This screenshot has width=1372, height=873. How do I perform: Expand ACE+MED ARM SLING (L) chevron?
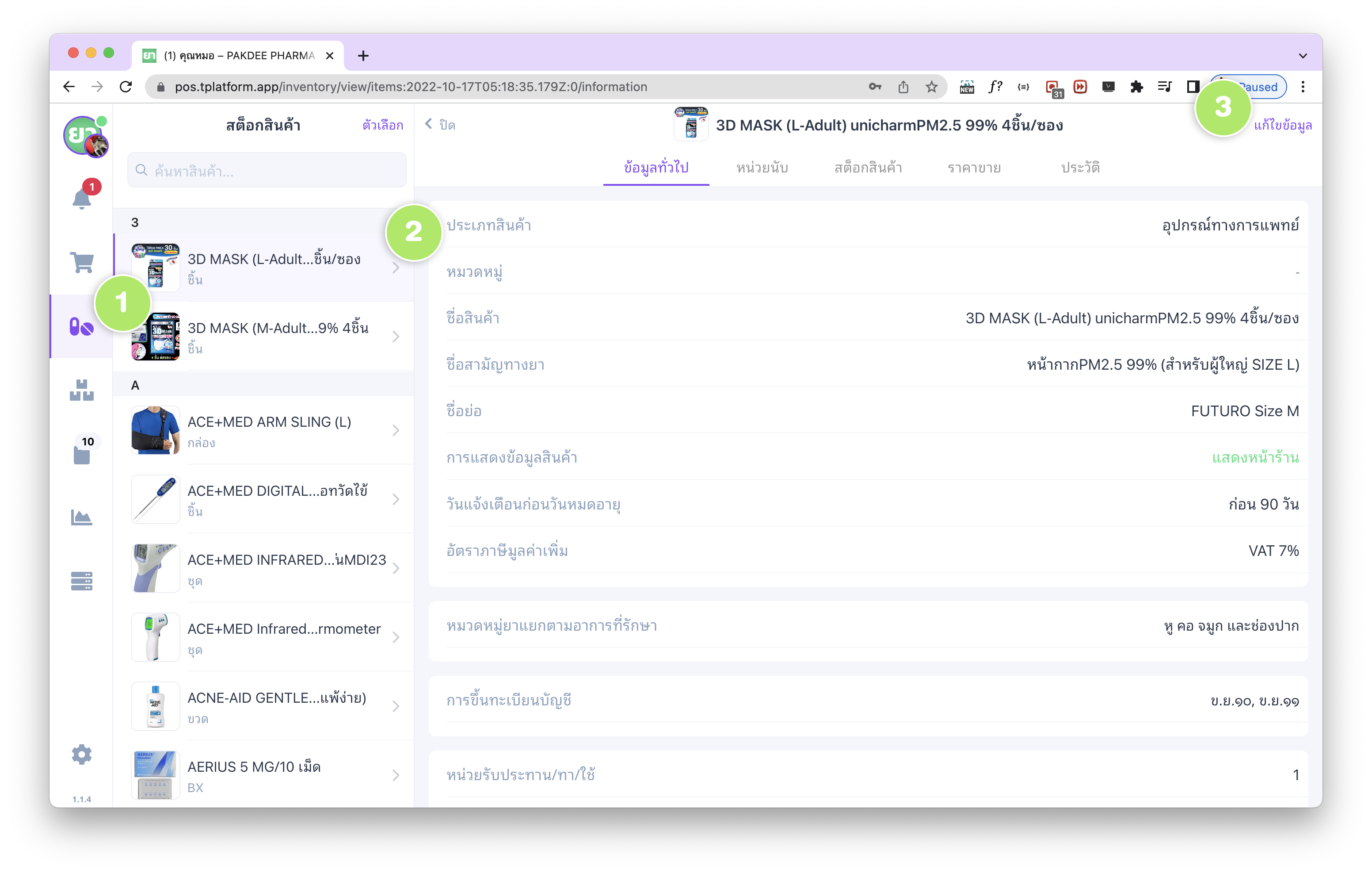pyautogui.click(x=396, y=430)
